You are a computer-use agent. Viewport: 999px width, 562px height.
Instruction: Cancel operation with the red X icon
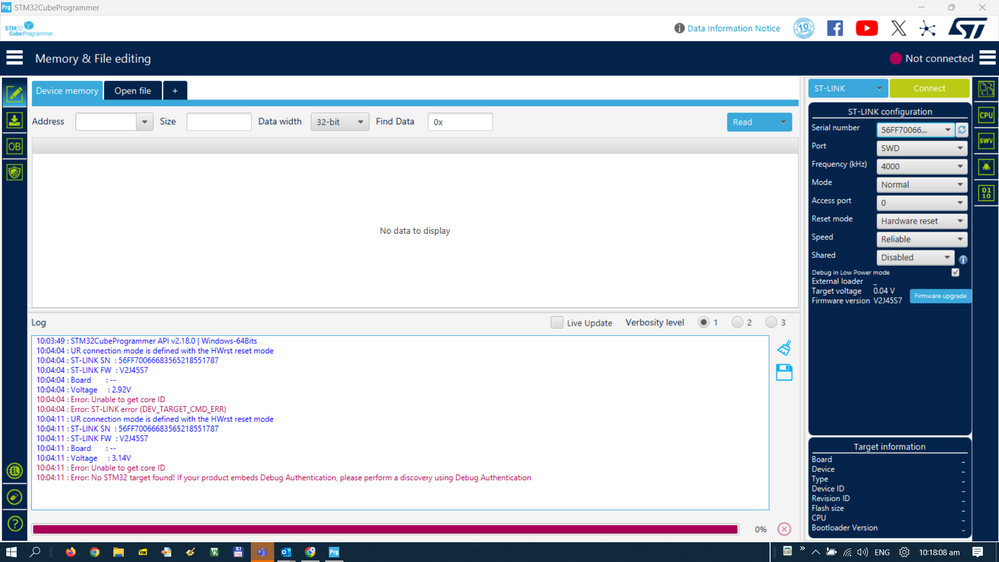click(x=784, y=529)
